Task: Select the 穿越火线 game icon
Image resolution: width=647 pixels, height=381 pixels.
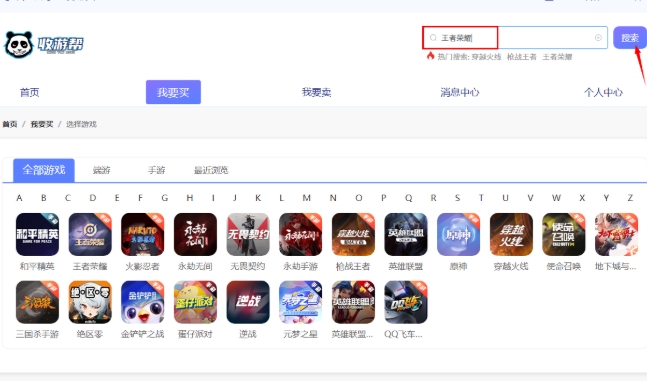Action: coord(511,234)
